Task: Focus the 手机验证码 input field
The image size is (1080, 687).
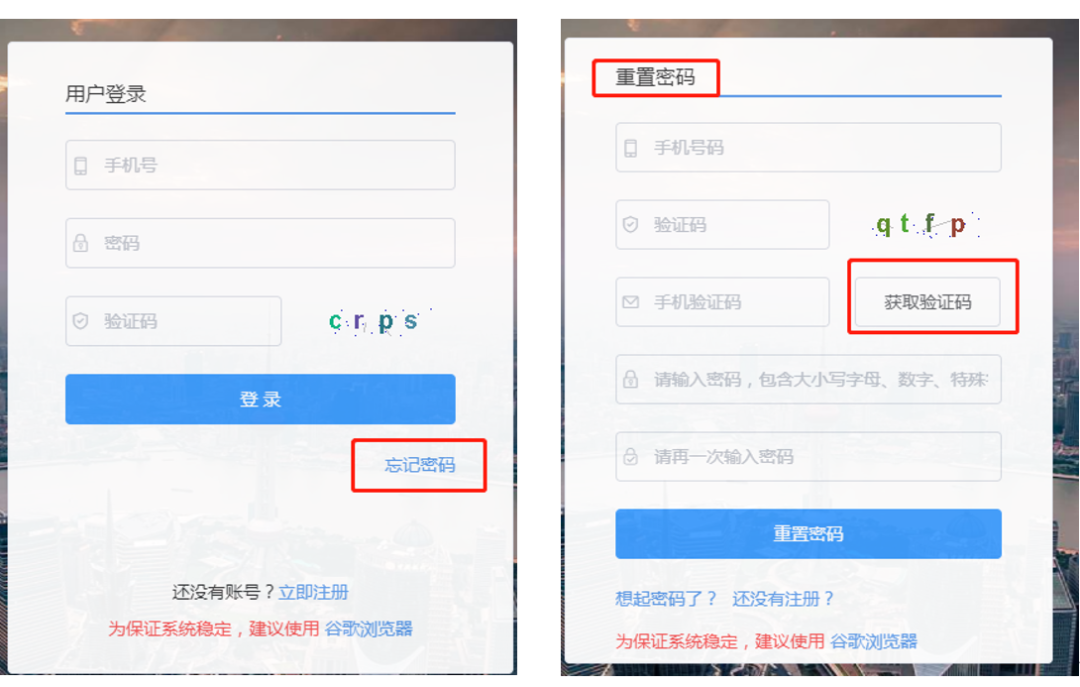Action: (x=723, y=302)
